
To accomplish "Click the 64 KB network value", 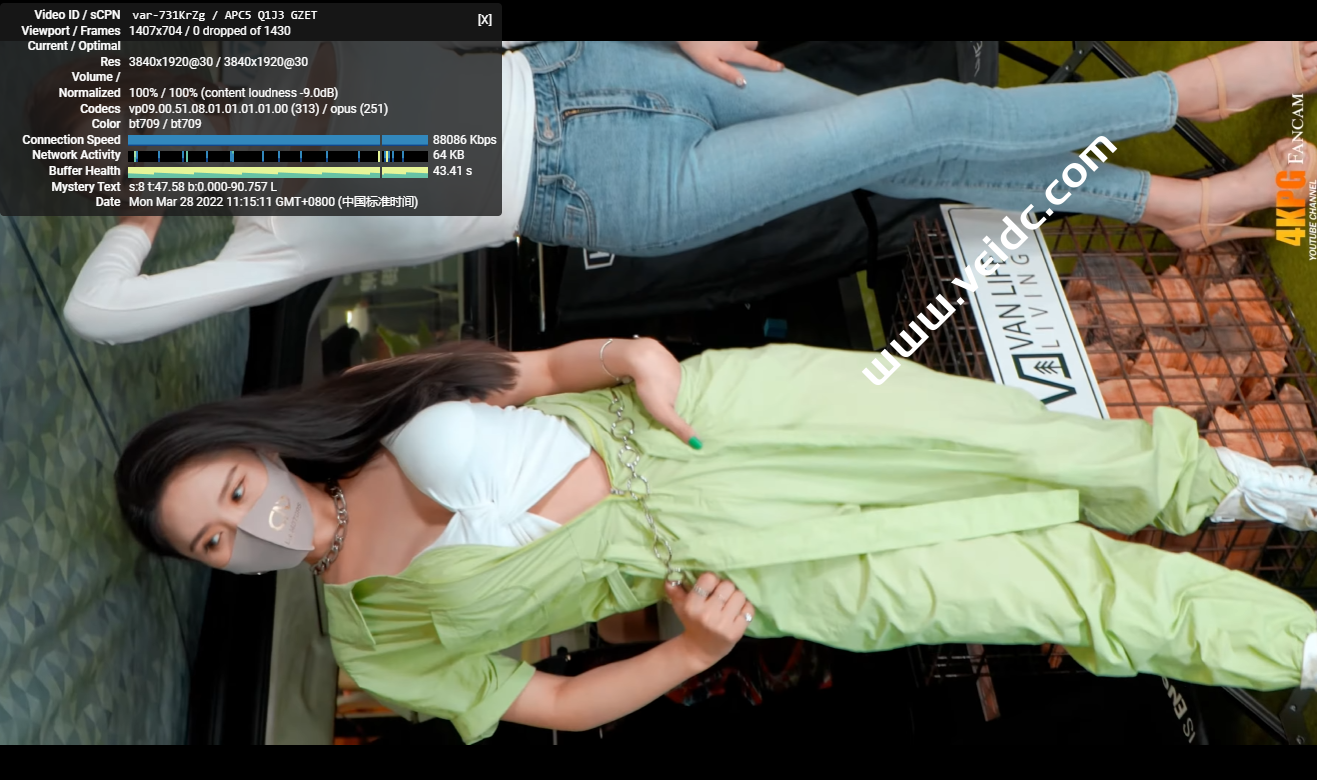I will pos(448,156).
